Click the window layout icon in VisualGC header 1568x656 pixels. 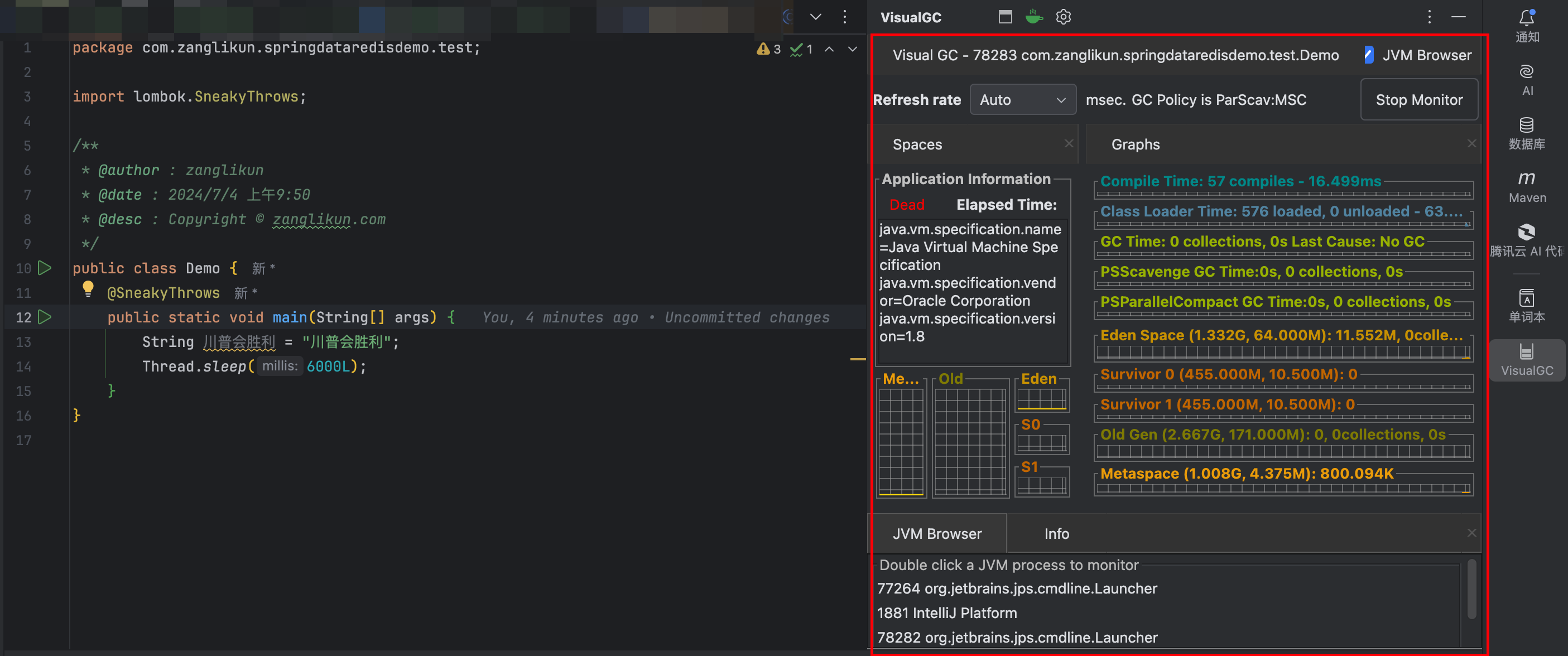[1005, 17]
